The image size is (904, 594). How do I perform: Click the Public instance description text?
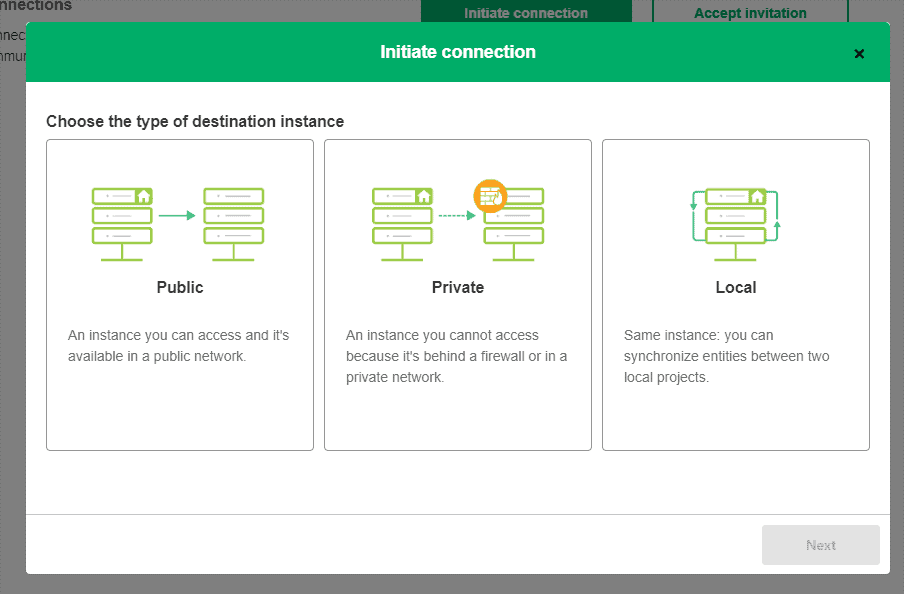178,346
